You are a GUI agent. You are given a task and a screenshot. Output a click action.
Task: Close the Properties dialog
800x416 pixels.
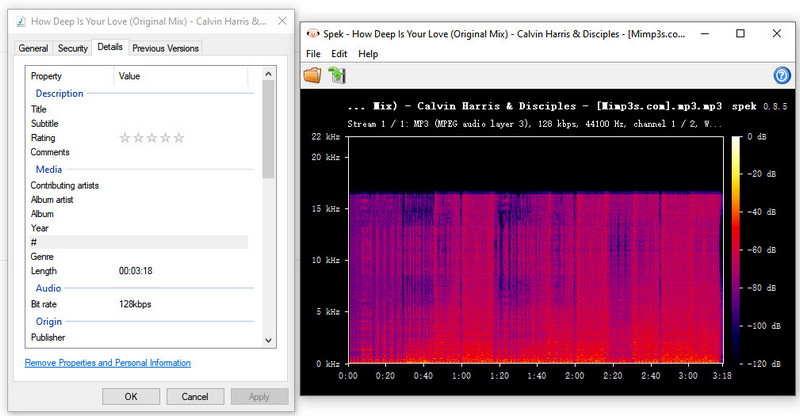pos(282,21)
